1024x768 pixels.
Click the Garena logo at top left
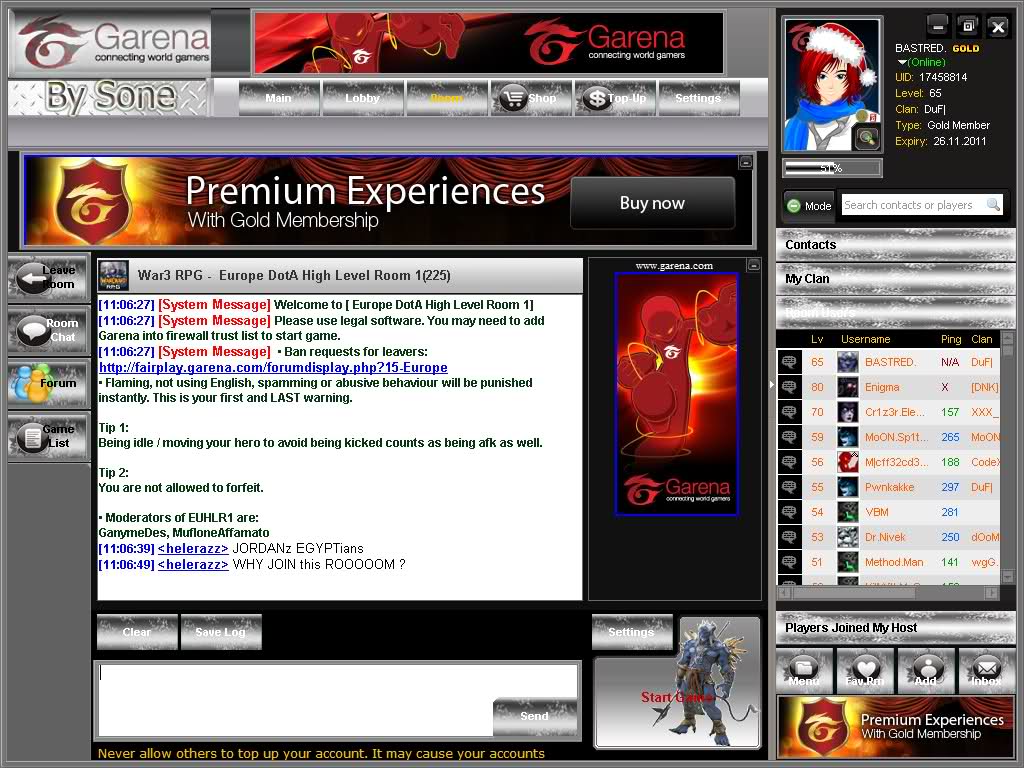(x=111, y=43)
